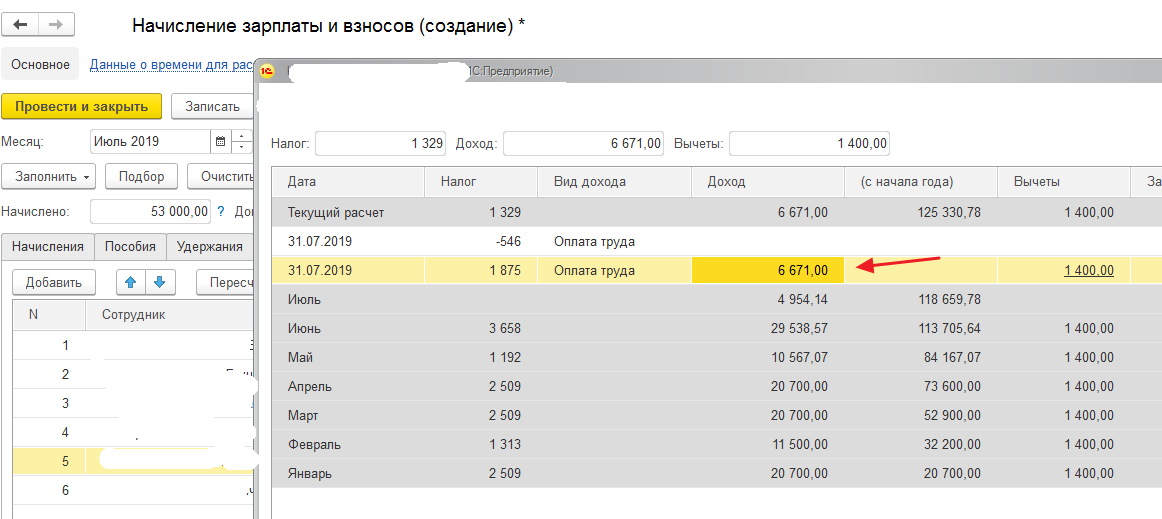Select the highlighted 6 671,00 income cell
Image resolution: width=1162 pixels, height=519 pixels.
click(x=768, y=271)
